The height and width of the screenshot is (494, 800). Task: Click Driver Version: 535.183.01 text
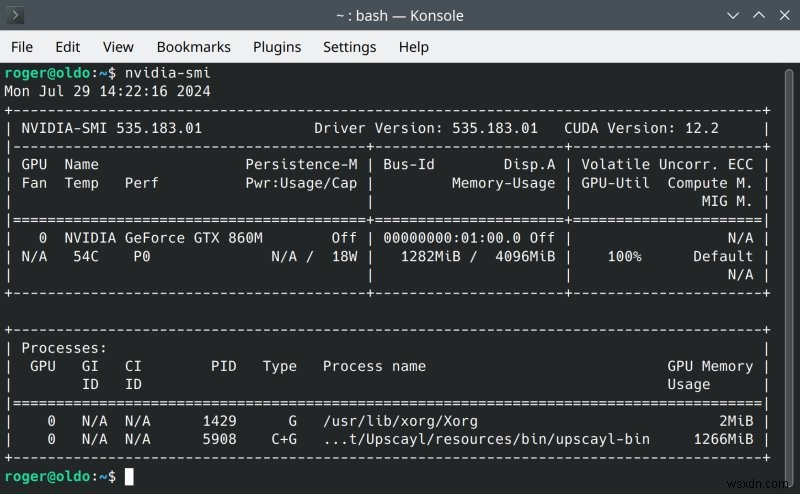[426, 128]
